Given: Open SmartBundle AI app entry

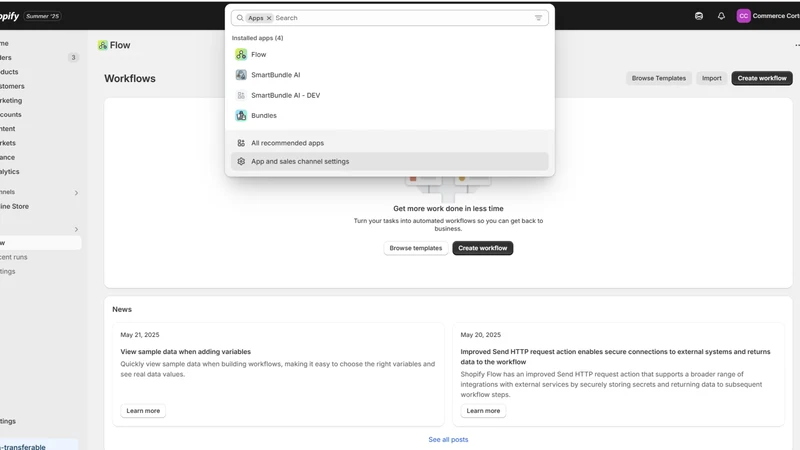Looking at the screenshot, I should click(389, 74).
